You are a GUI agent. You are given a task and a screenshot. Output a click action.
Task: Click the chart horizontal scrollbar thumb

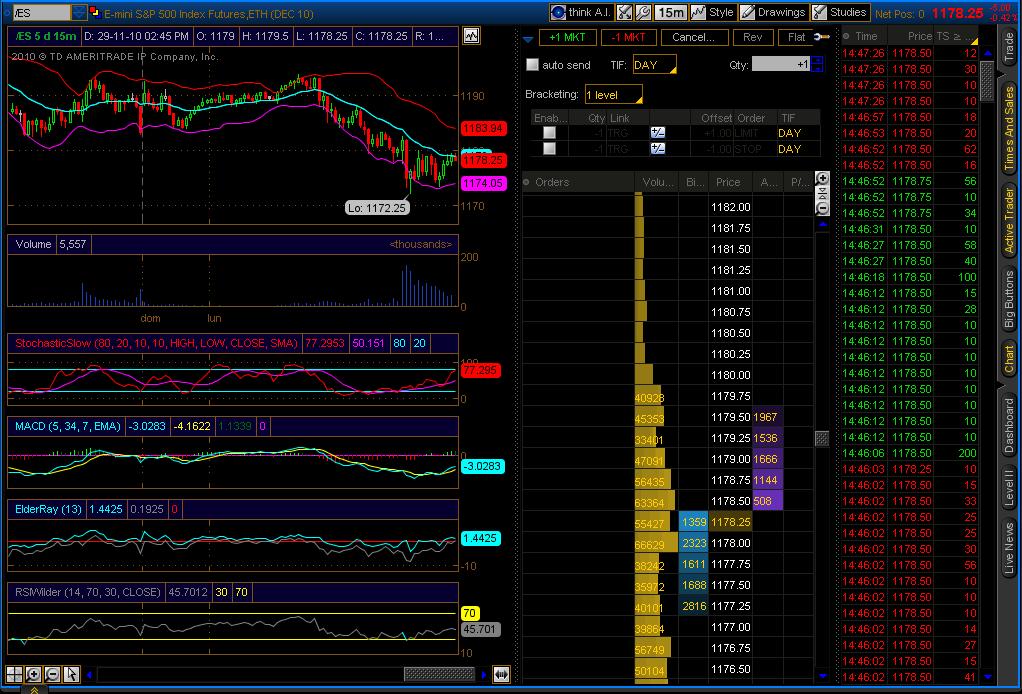point(439,674)
